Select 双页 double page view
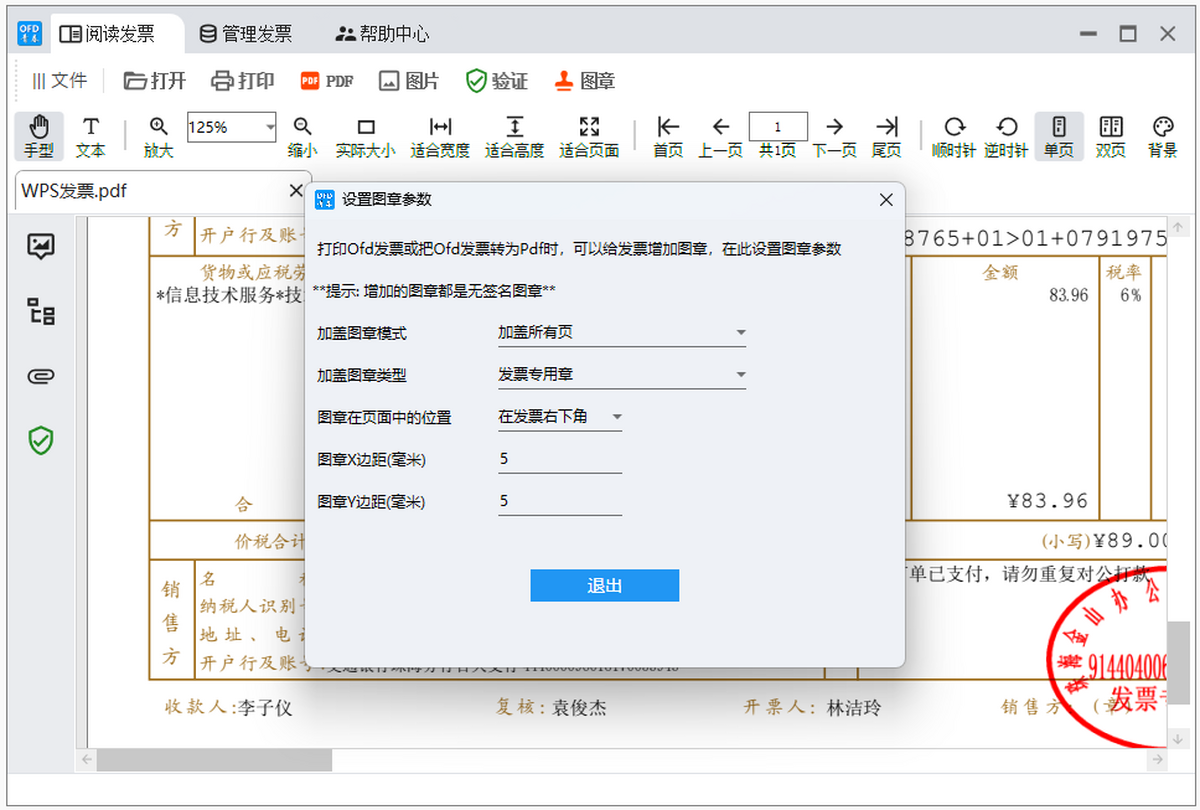The width and height of the screenshot is (1200, 810). tap(1111, 137)
